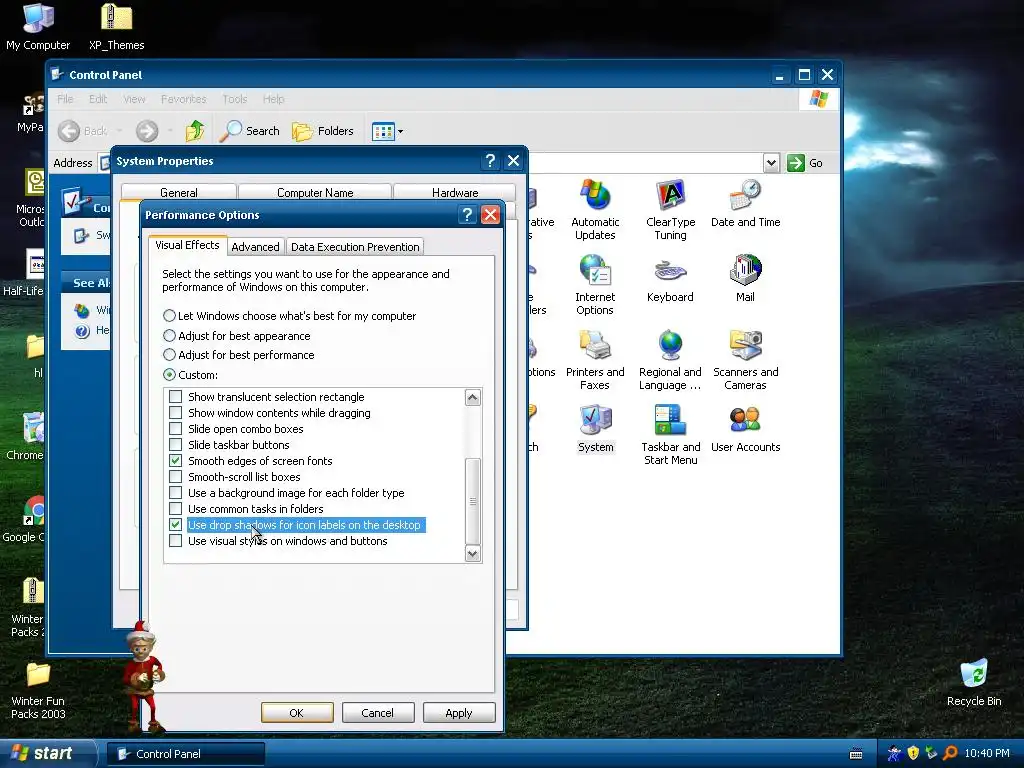Click the Performance Options help question mark
The image size is (1024, 768).
467,215
